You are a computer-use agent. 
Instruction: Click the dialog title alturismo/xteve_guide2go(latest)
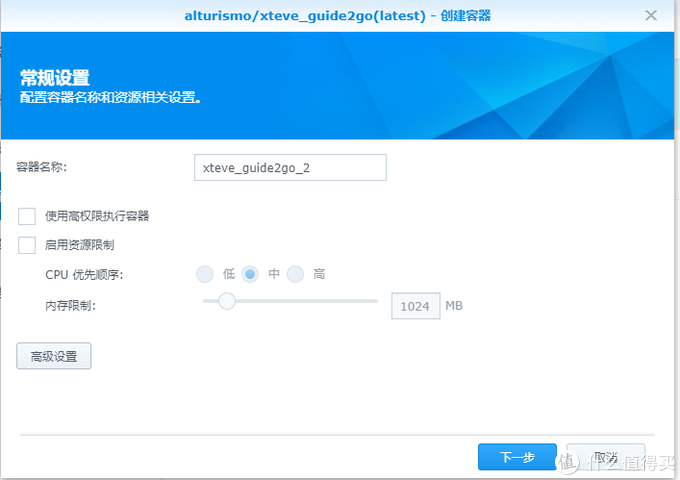[305, 16]
